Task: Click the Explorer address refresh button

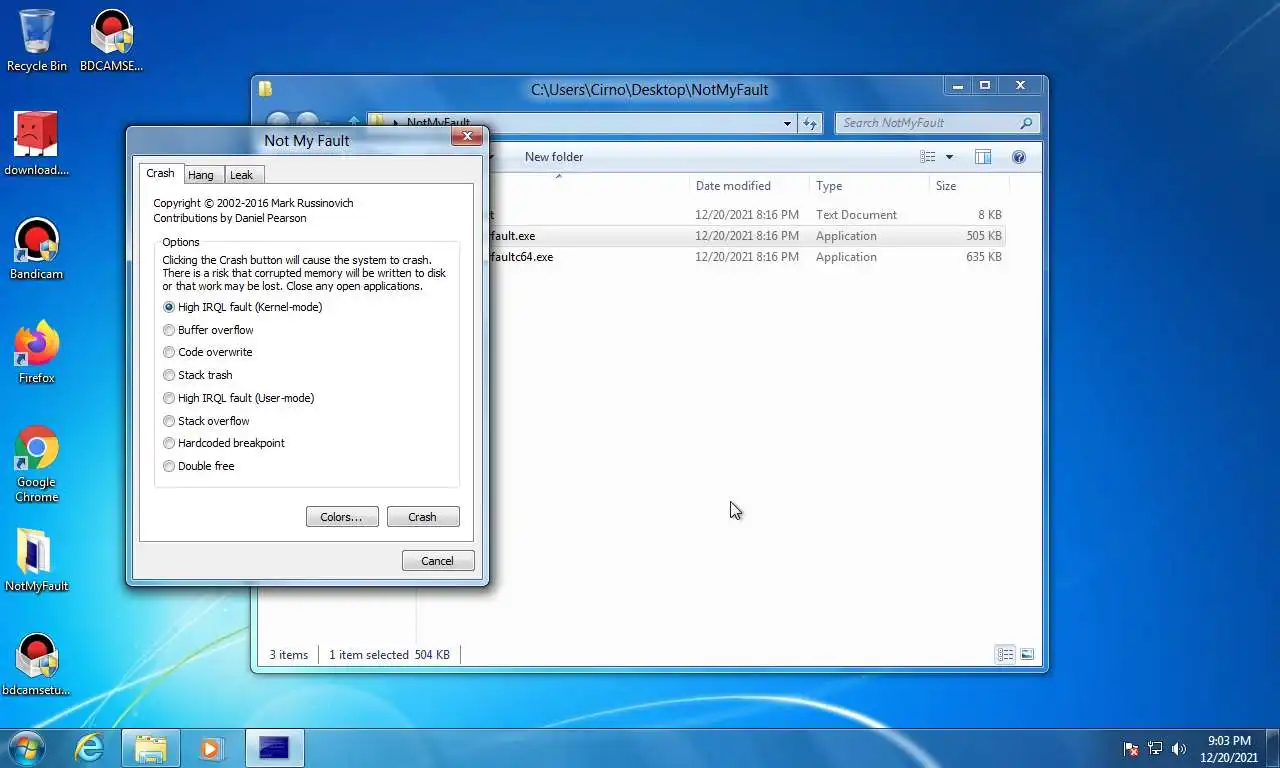Action: pyautogui.click(x=810, y=123)
